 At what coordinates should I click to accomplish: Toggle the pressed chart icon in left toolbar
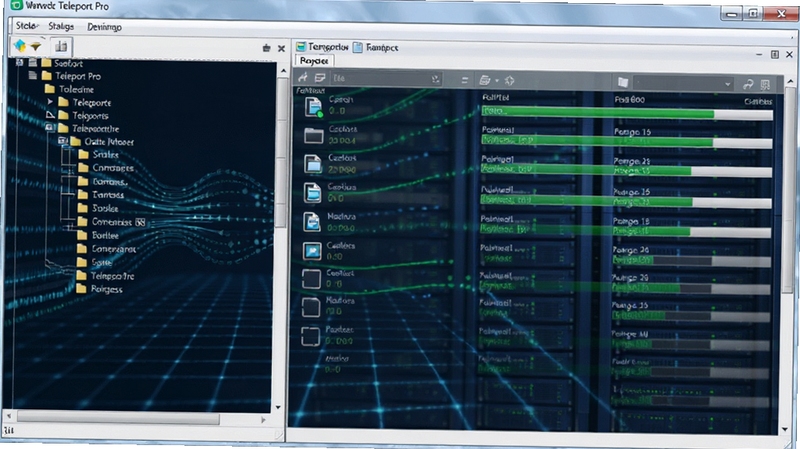click(x=61, y=46)
